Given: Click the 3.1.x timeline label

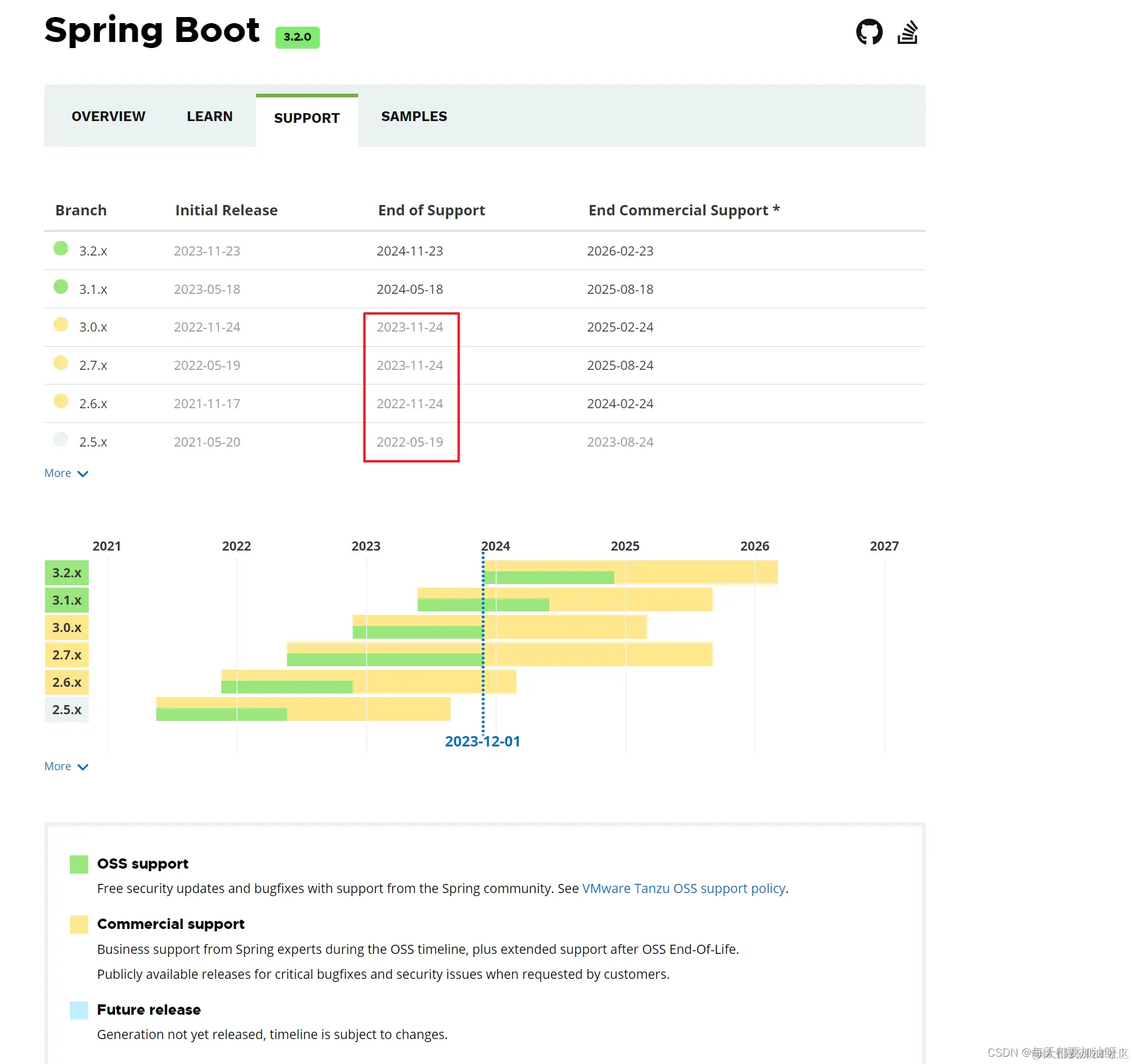Looking at the screenshot, I should tap(67, 600).
